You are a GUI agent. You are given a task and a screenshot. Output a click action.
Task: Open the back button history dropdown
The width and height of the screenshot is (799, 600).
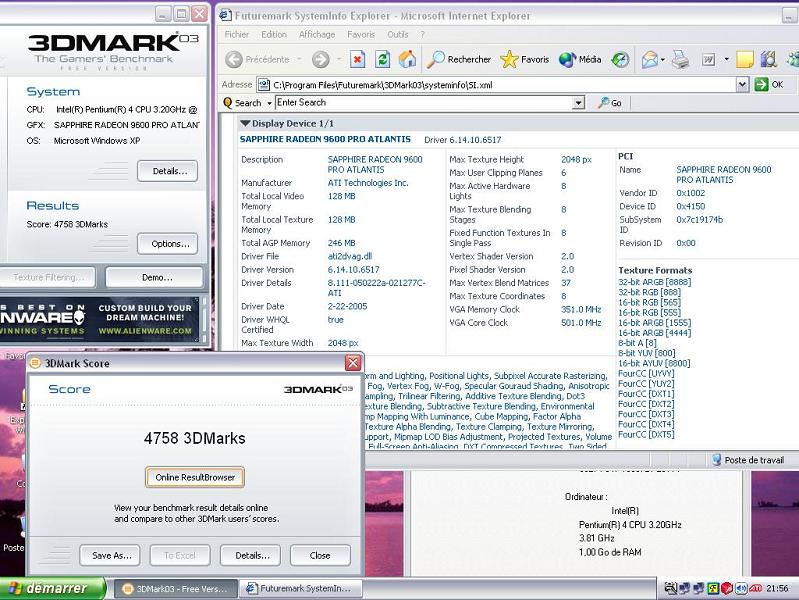[x=299, y=60]
